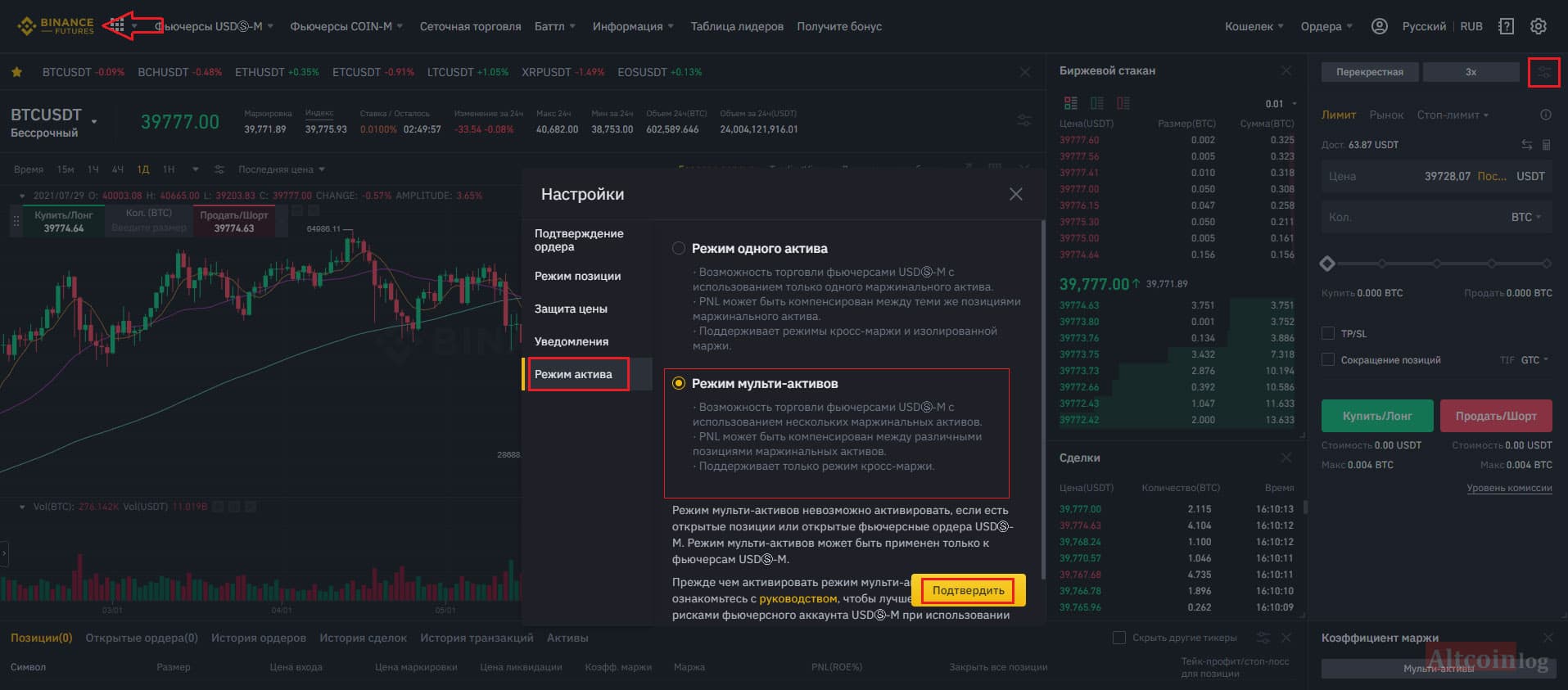Screen dimensions: 1568x690
Task: Expand the Фьючерсы USD-M menu
Action: [x=215, y=26]
